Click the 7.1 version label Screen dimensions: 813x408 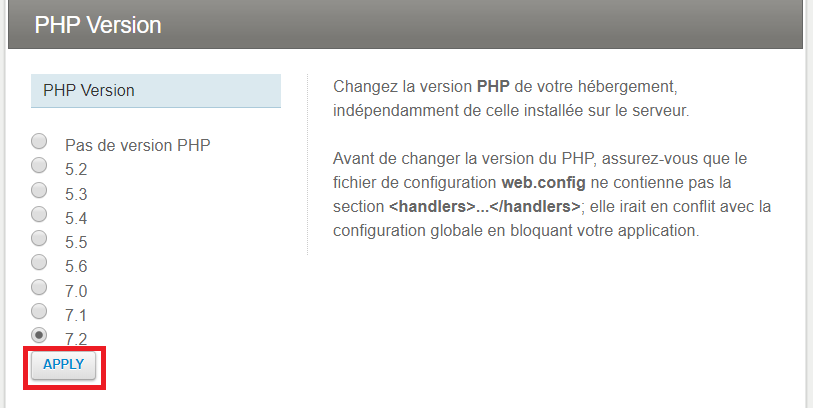pyautogui.click(x=76, y=315)
